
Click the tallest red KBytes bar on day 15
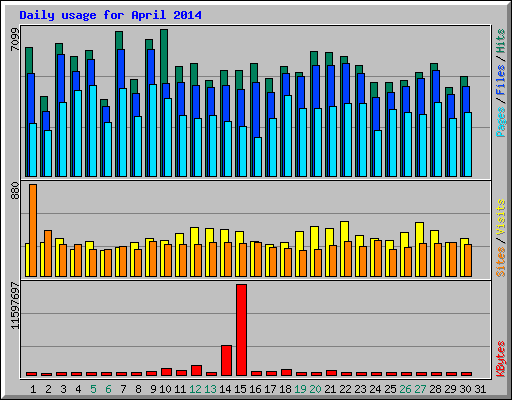coord(241,330)
